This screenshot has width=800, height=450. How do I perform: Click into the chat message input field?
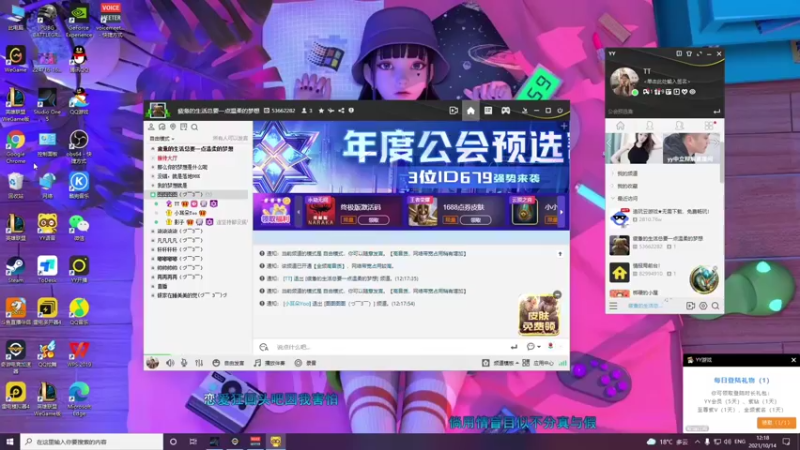[x=388, y=347]
